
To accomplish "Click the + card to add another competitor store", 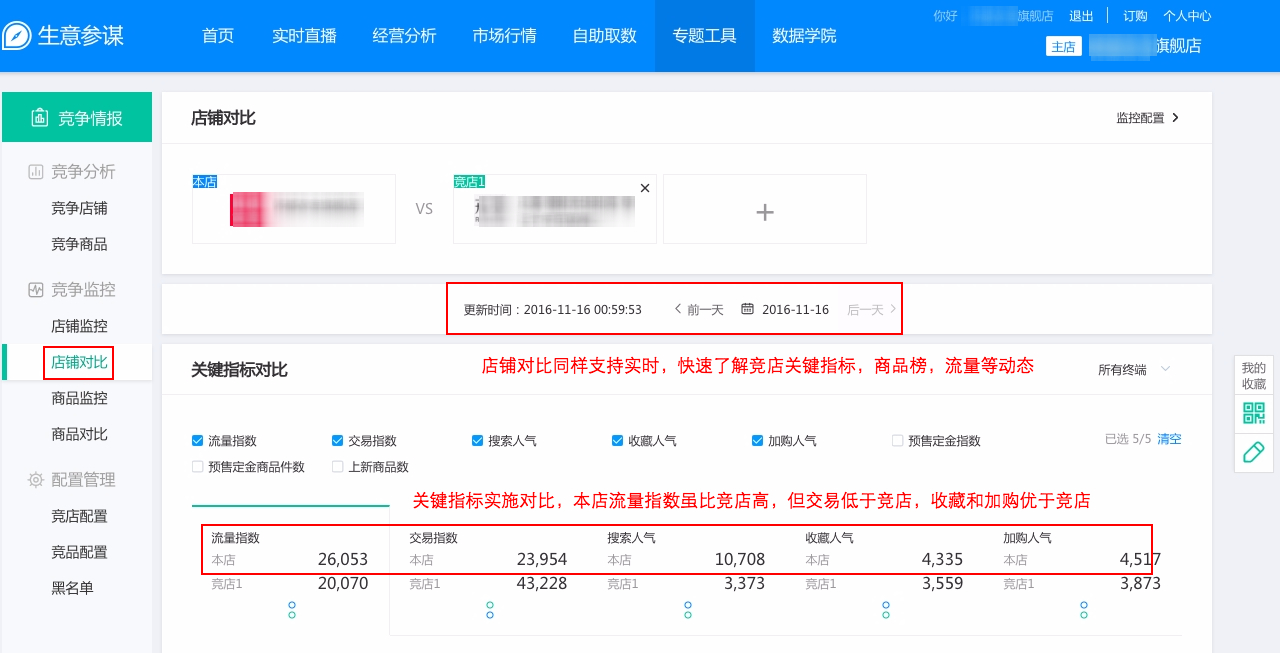I will 764,209.
